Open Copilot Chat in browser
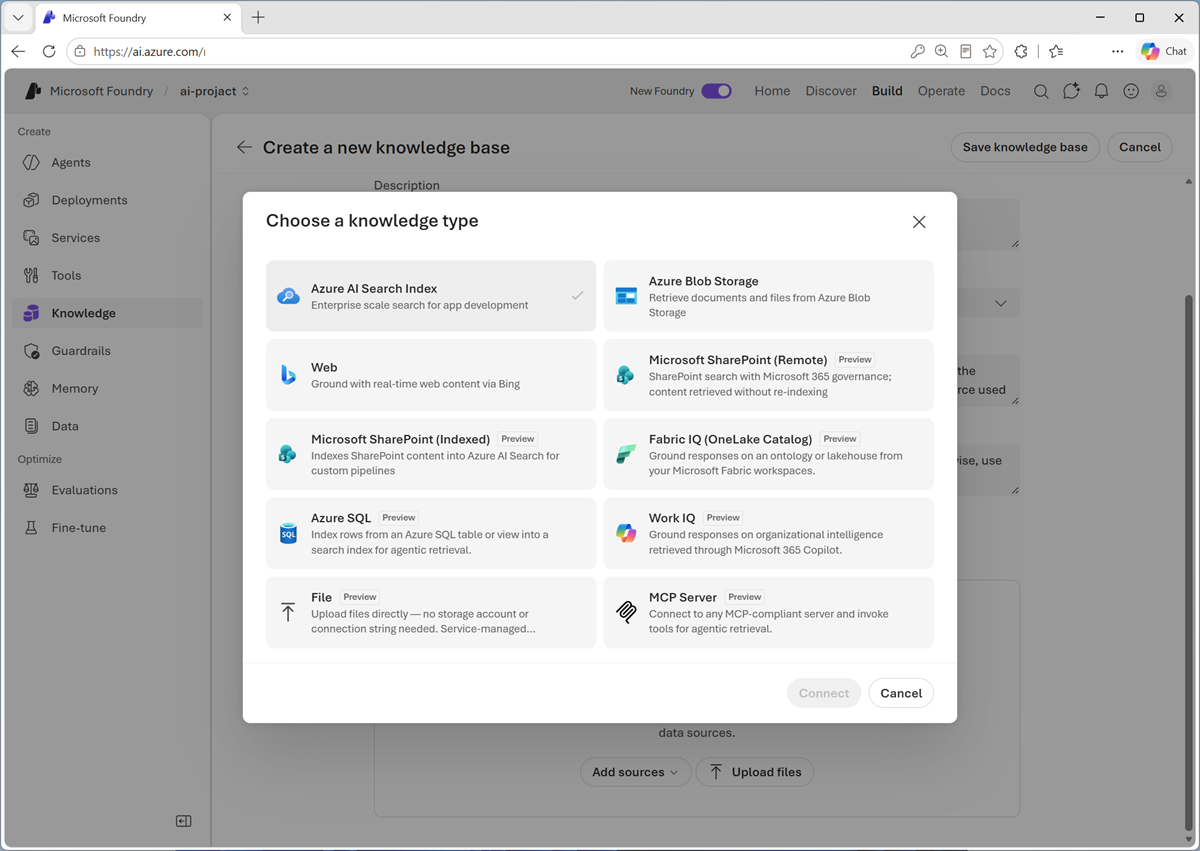The width and height of the screenshot is (1200, 851). 1164,51
